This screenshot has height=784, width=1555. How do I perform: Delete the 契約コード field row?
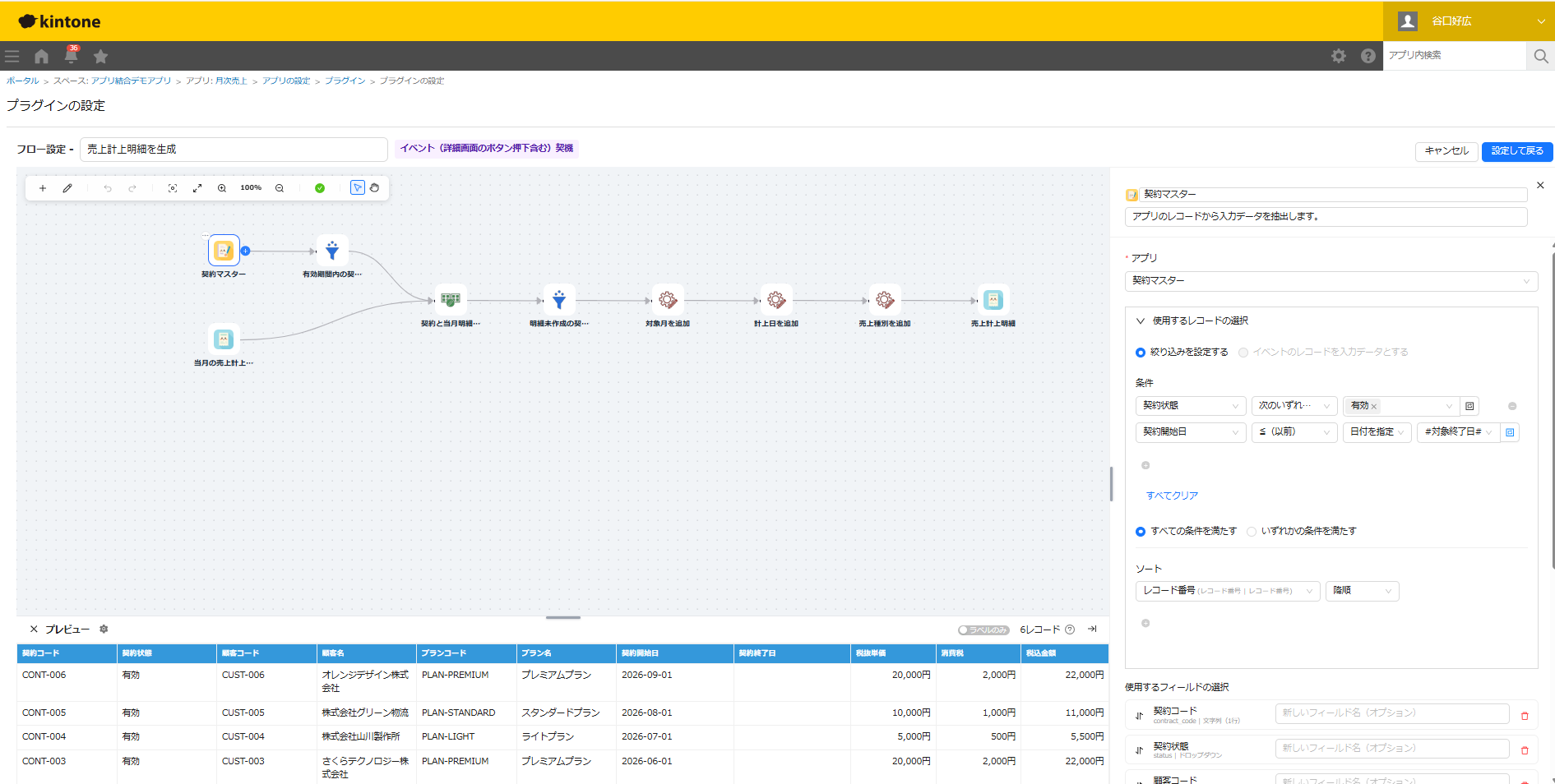[x=1525, y=716]
